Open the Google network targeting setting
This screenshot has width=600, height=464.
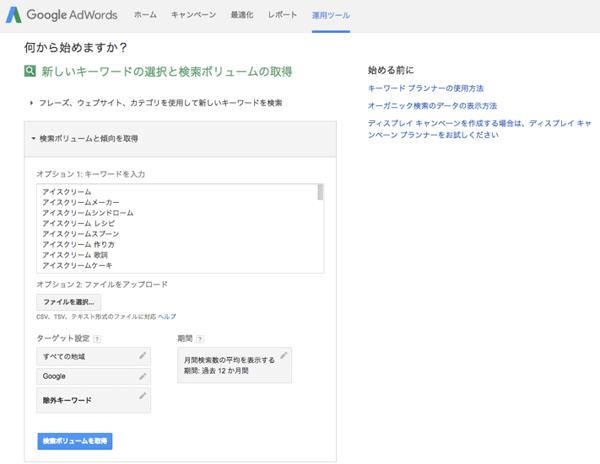coord(93,376)
